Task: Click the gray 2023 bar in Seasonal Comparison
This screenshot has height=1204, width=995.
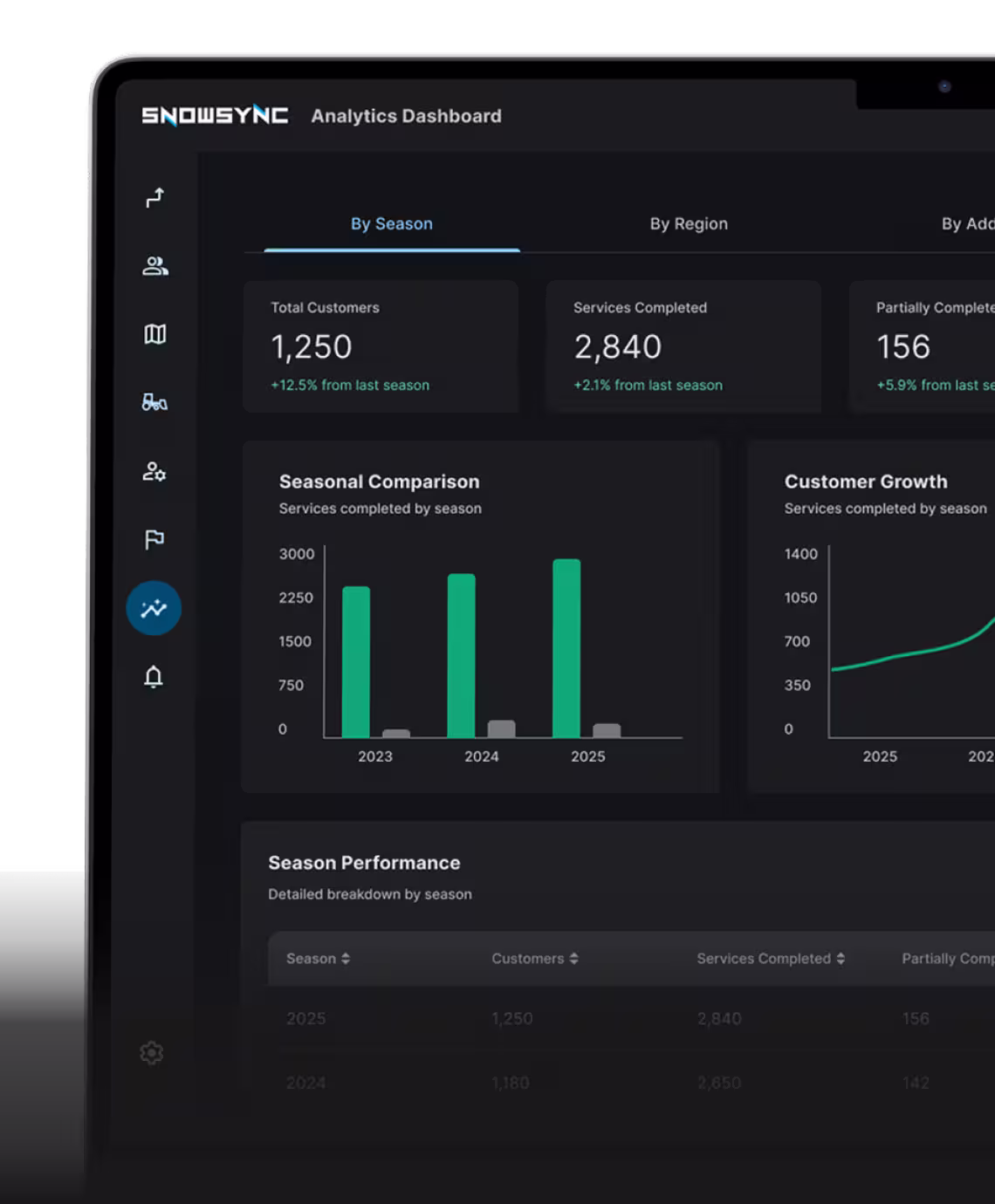Action: [396, 734]
